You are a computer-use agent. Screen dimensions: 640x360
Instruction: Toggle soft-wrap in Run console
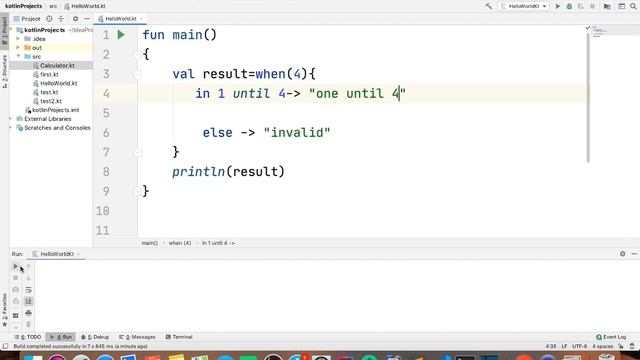tap(28, 290)
